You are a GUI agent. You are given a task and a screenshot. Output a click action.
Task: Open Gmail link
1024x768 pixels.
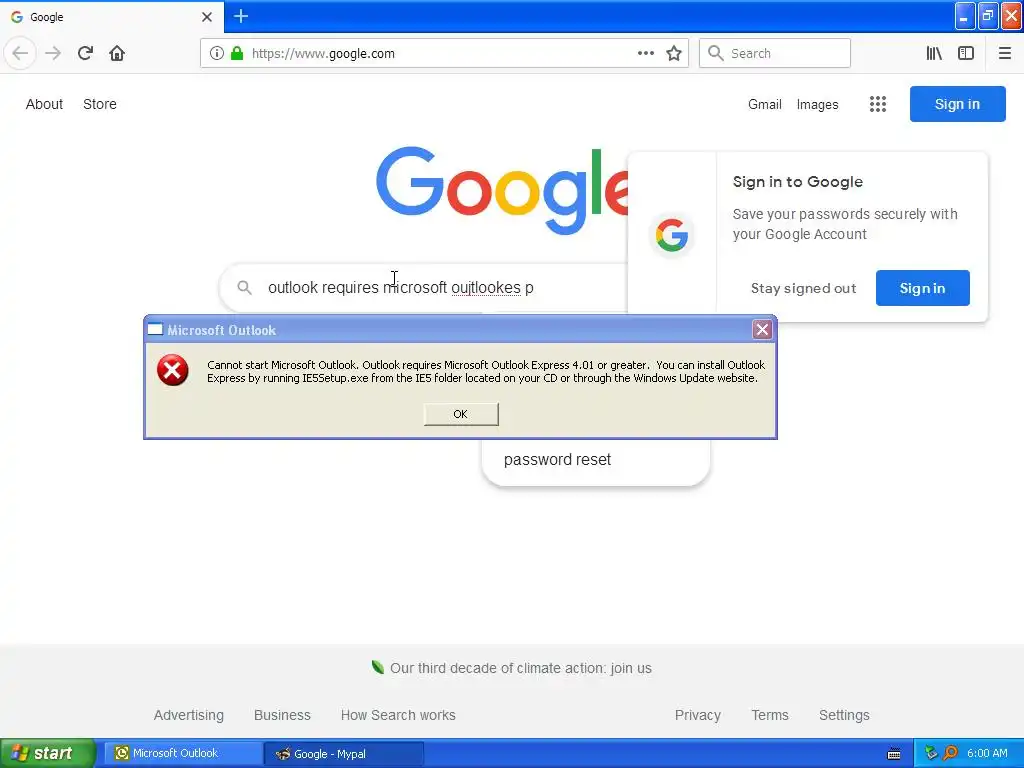765,104
